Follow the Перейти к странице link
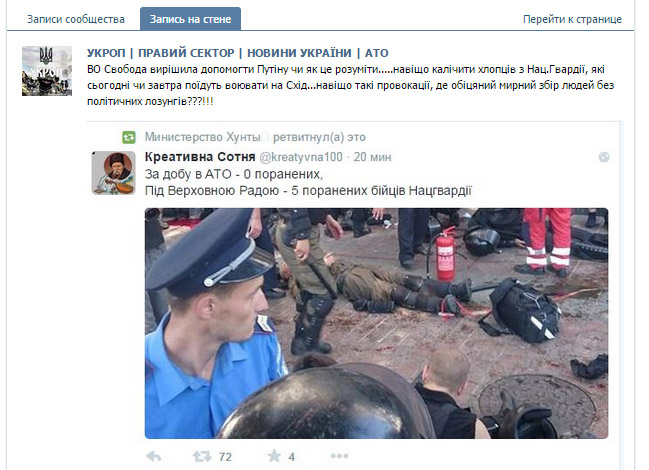Screen dimensions: 649x470 tap(572, 19)
